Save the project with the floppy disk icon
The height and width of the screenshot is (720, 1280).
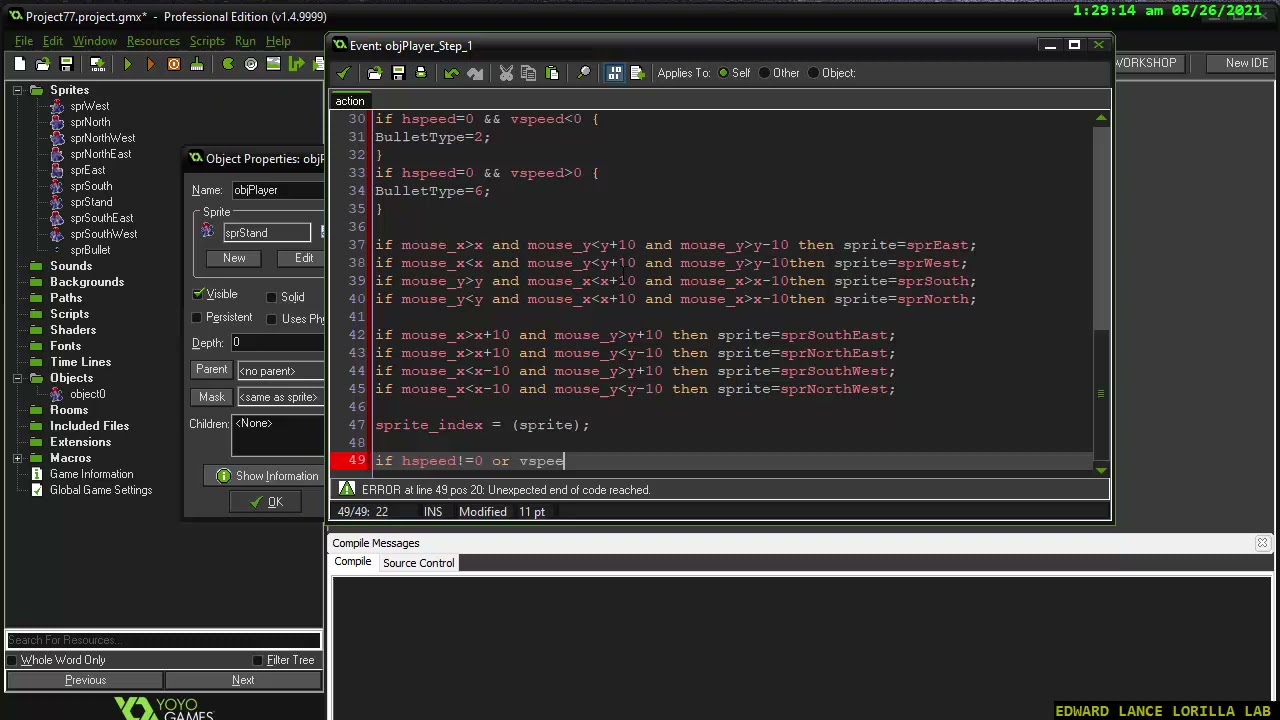click(x=66, y=64)
